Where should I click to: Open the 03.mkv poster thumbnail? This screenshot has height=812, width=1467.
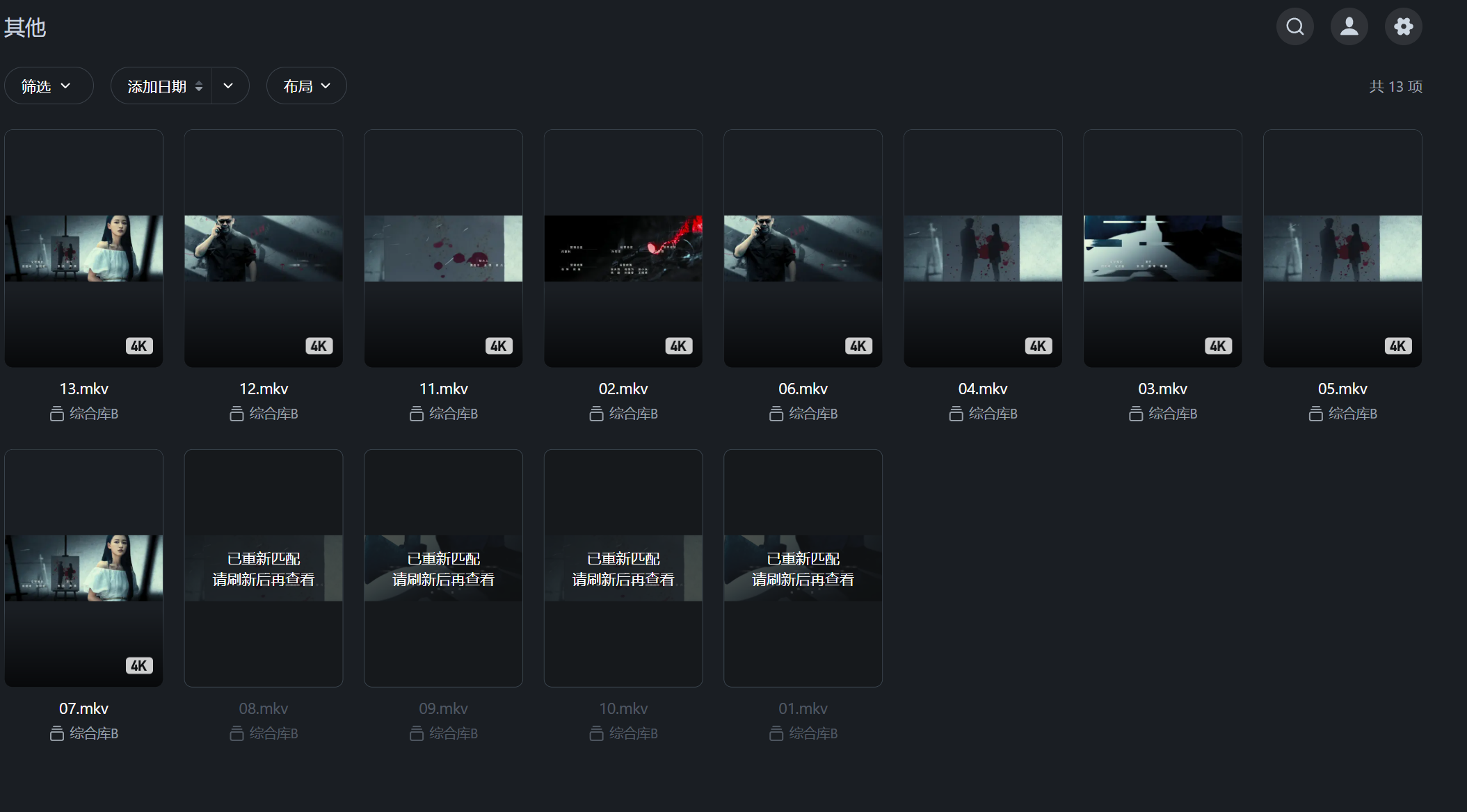coord(1162,248)
